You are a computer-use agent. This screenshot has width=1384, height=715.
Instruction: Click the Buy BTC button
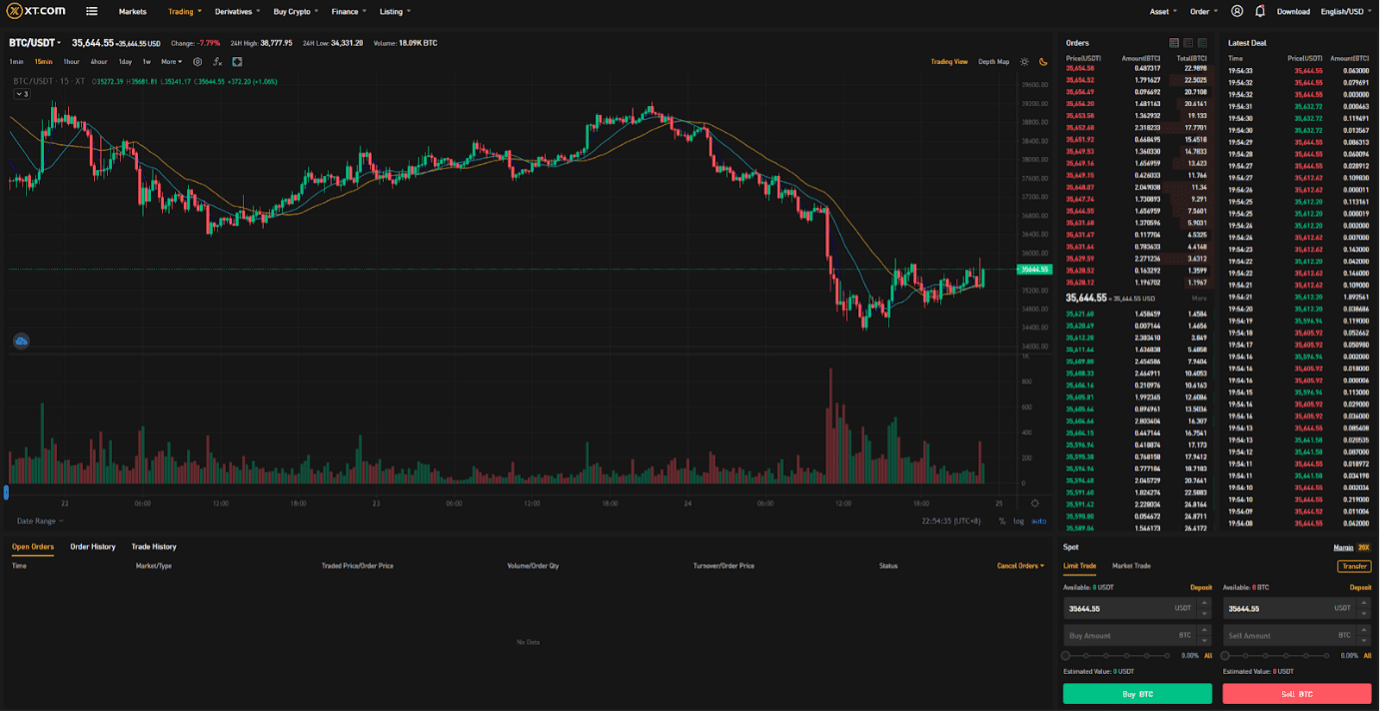[x=1136, y=693]
